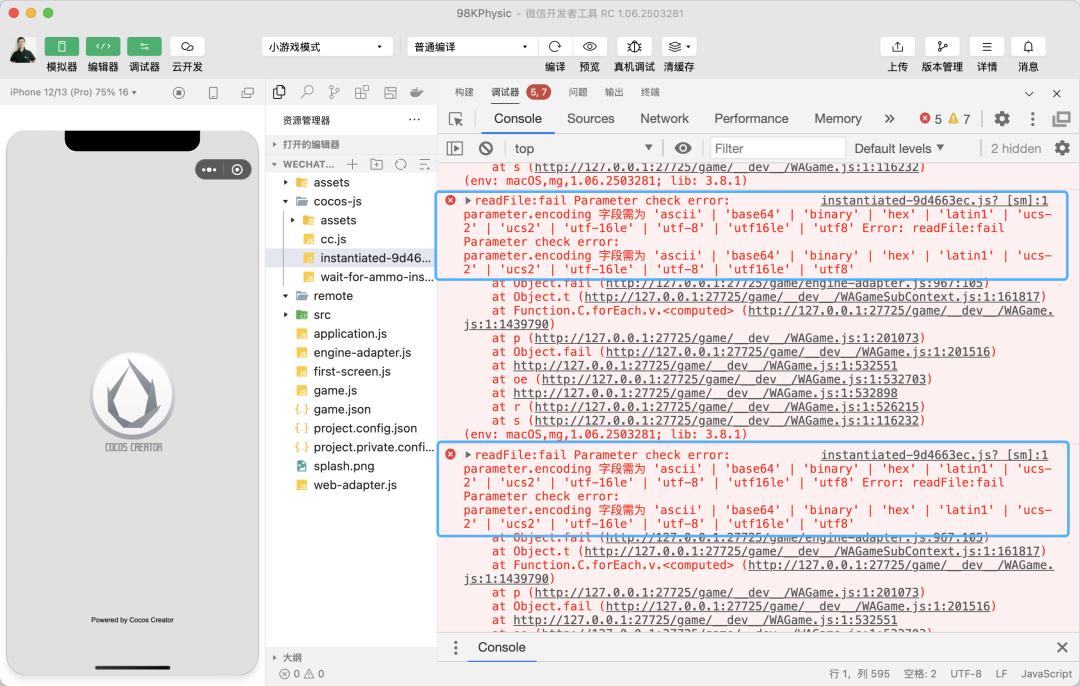Click the inspect element picker icon

(x=455, y=119)
